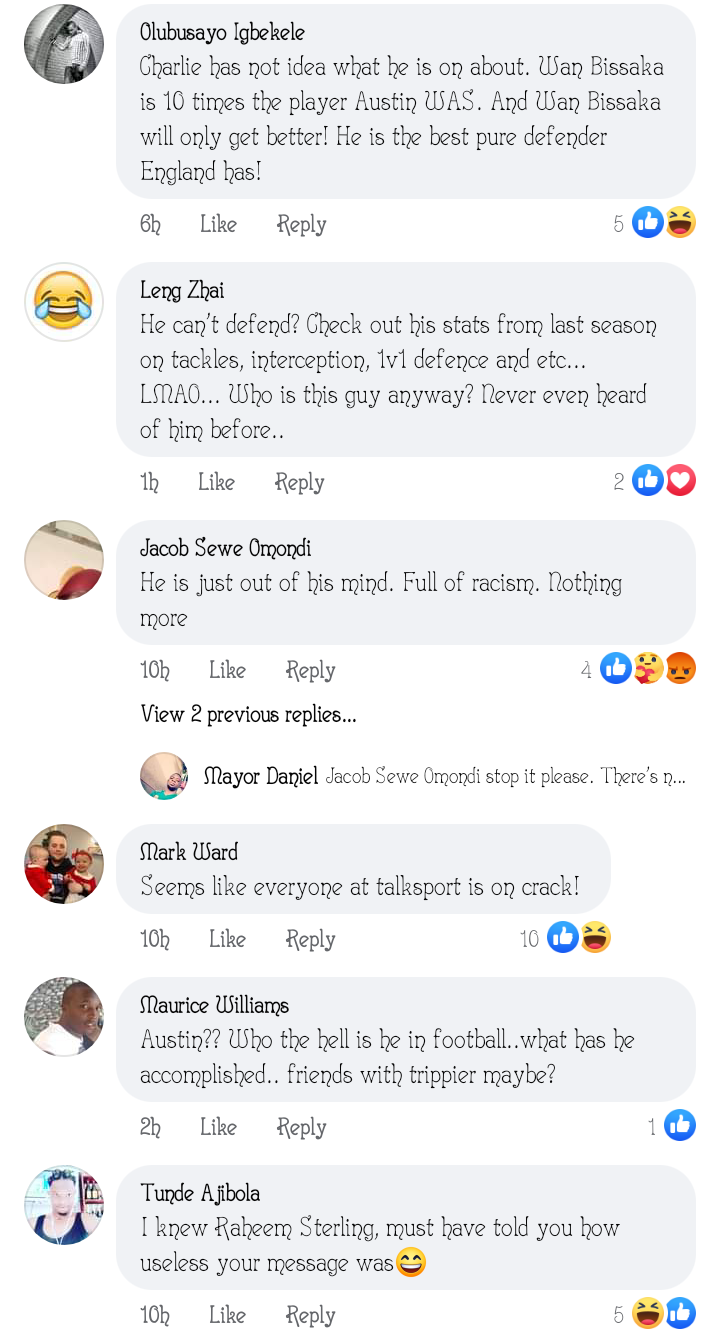
Task: View angry reaction on Jacob Sewe Omondi's comment
Action: [680, 669]
